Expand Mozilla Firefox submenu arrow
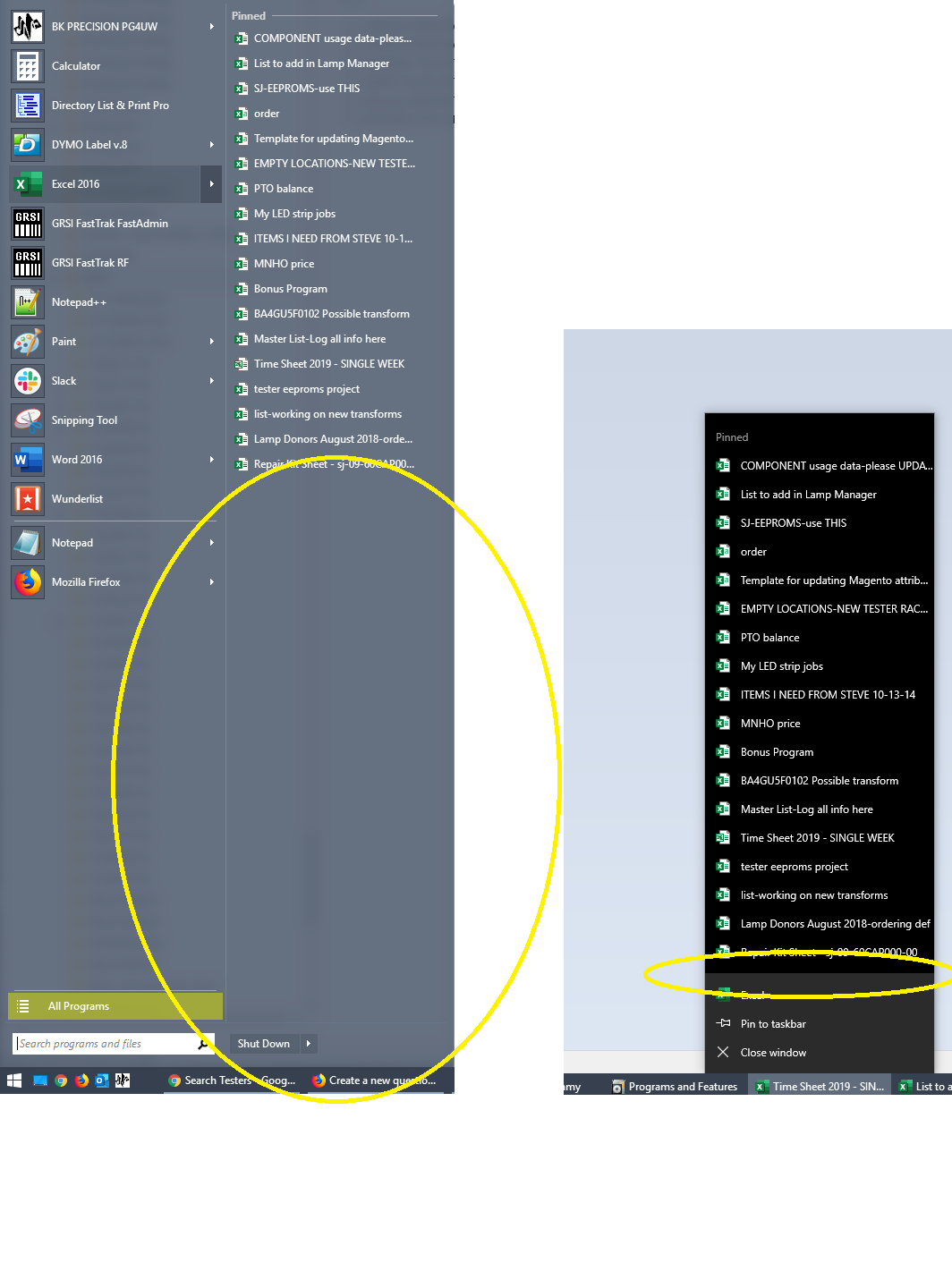This screenshot has width=952, height=1288. [x=212, y=582]
